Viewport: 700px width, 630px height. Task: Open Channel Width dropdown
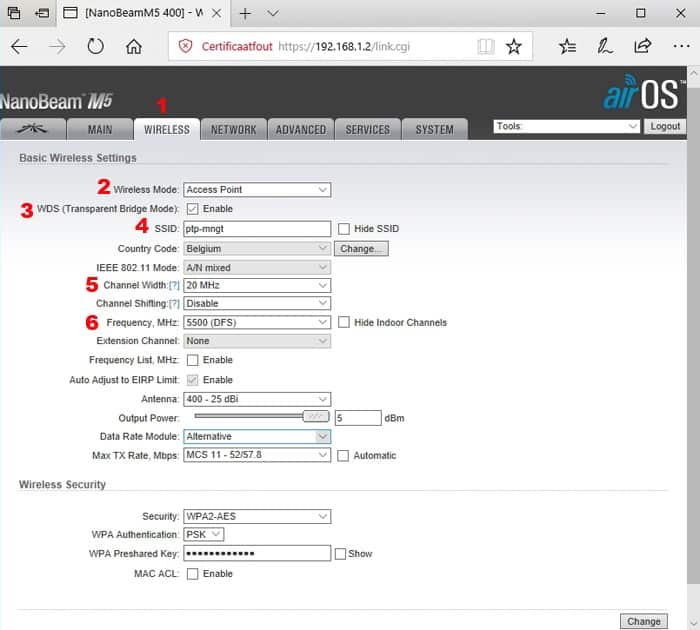coord(257,285)
